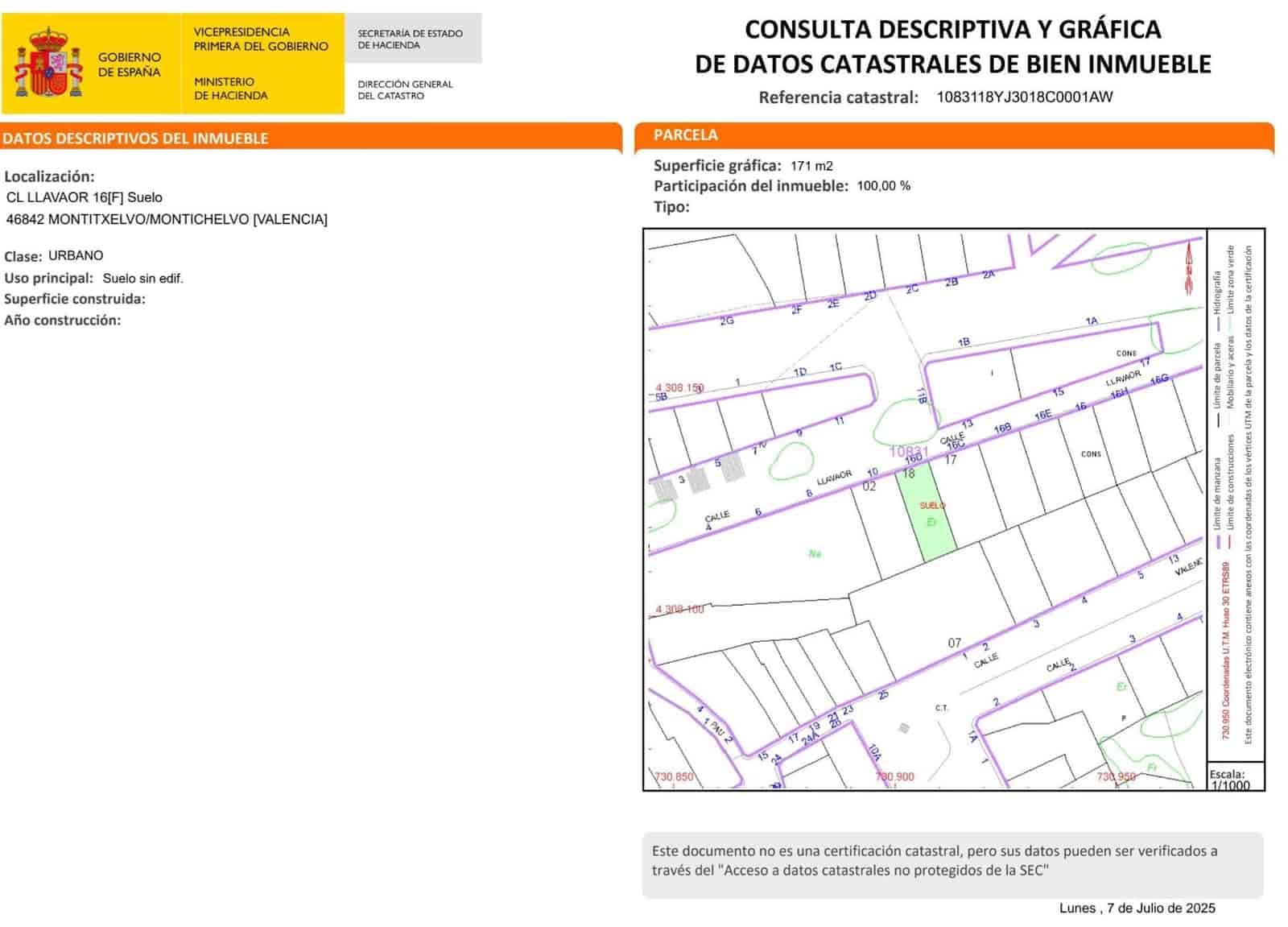Click parcel 16B on the cadastral map
The image size is (1288, 927).
(x=1003, y=428)
